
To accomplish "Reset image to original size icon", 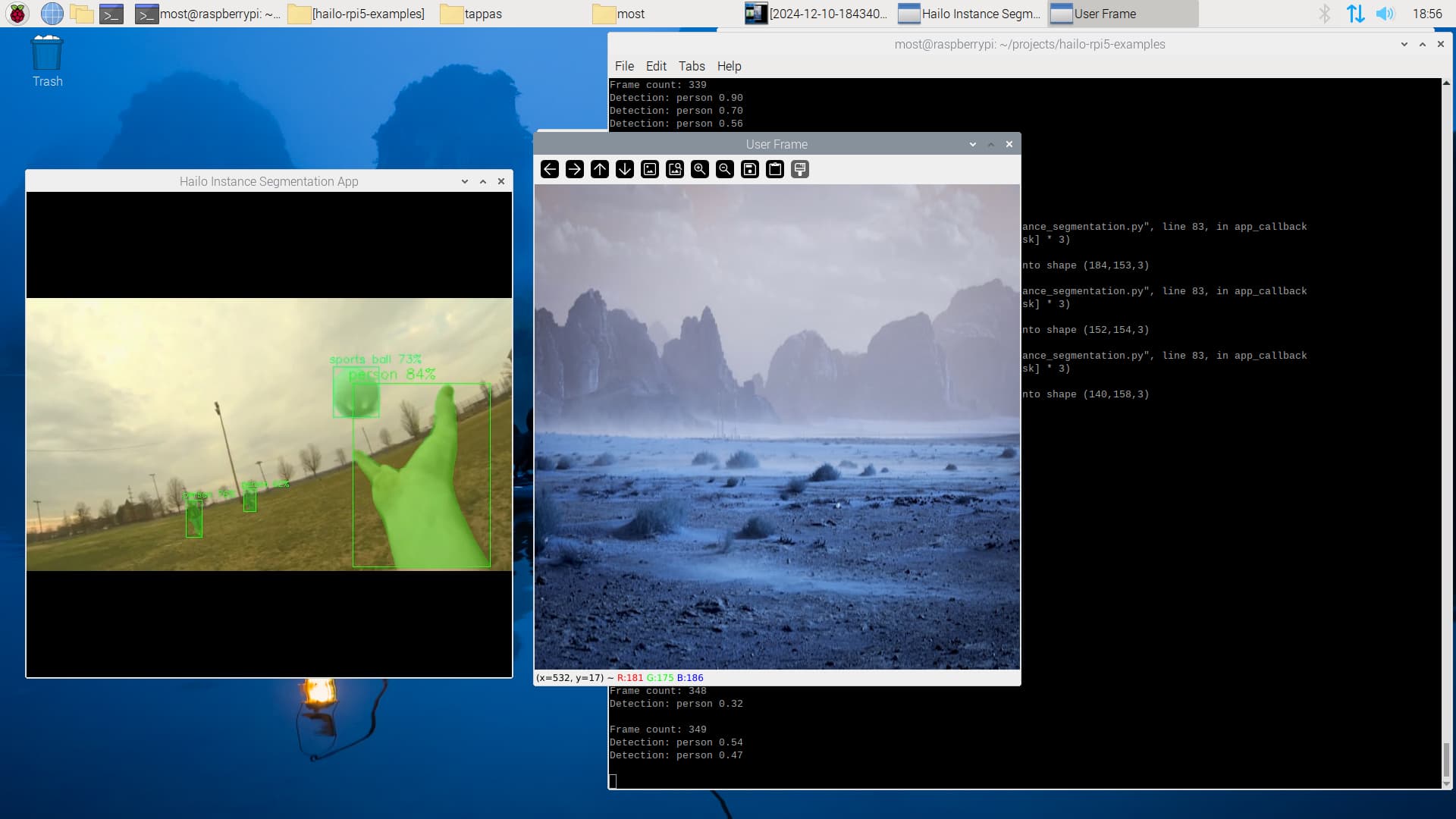I will pyautogui.click(x=650, y=169).
